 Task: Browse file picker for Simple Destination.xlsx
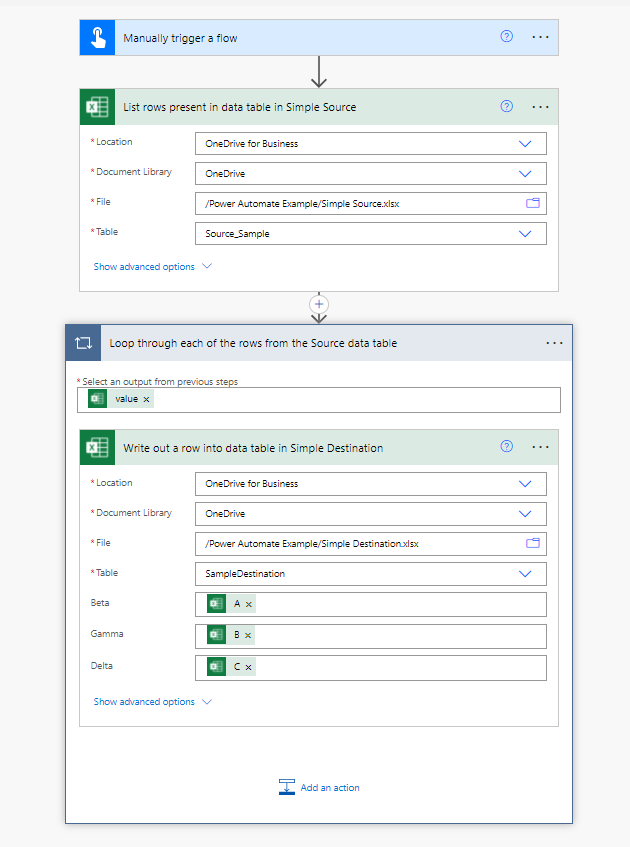tap(533, 543)
